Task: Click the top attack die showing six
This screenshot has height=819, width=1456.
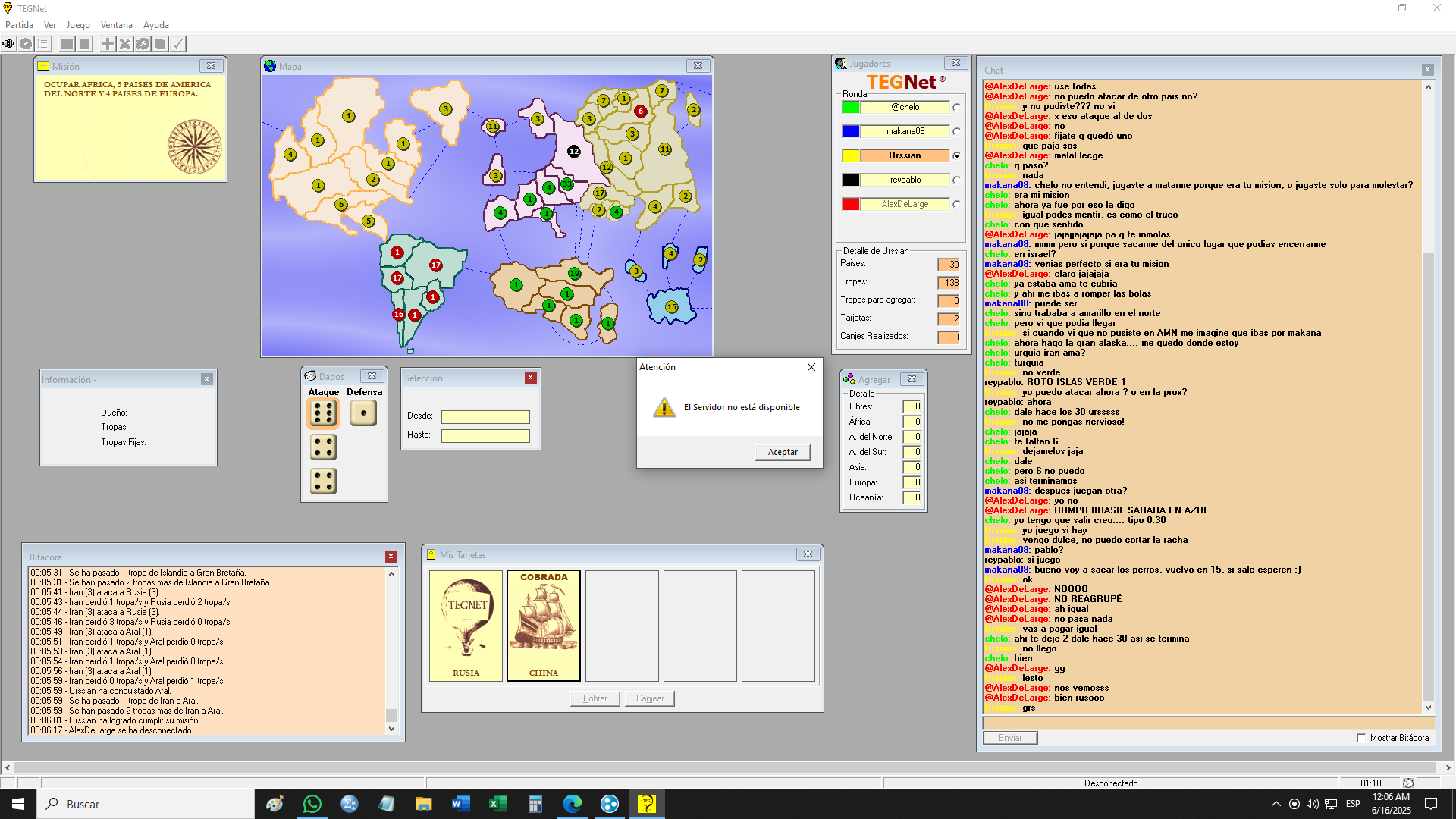Action: pyautogui.click(x=323, y=413)
